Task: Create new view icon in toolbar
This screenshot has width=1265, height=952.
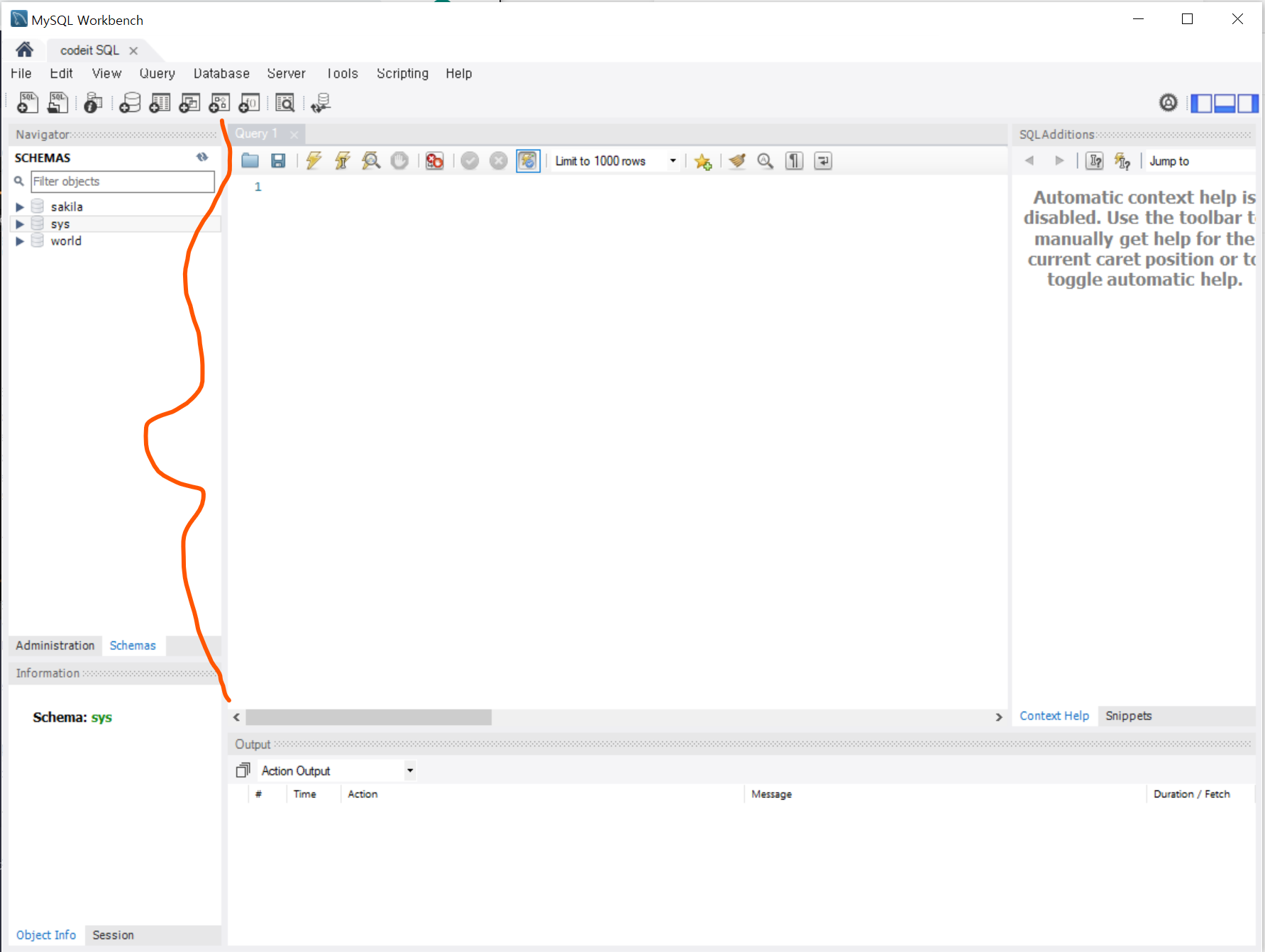Action: [189, 103]
